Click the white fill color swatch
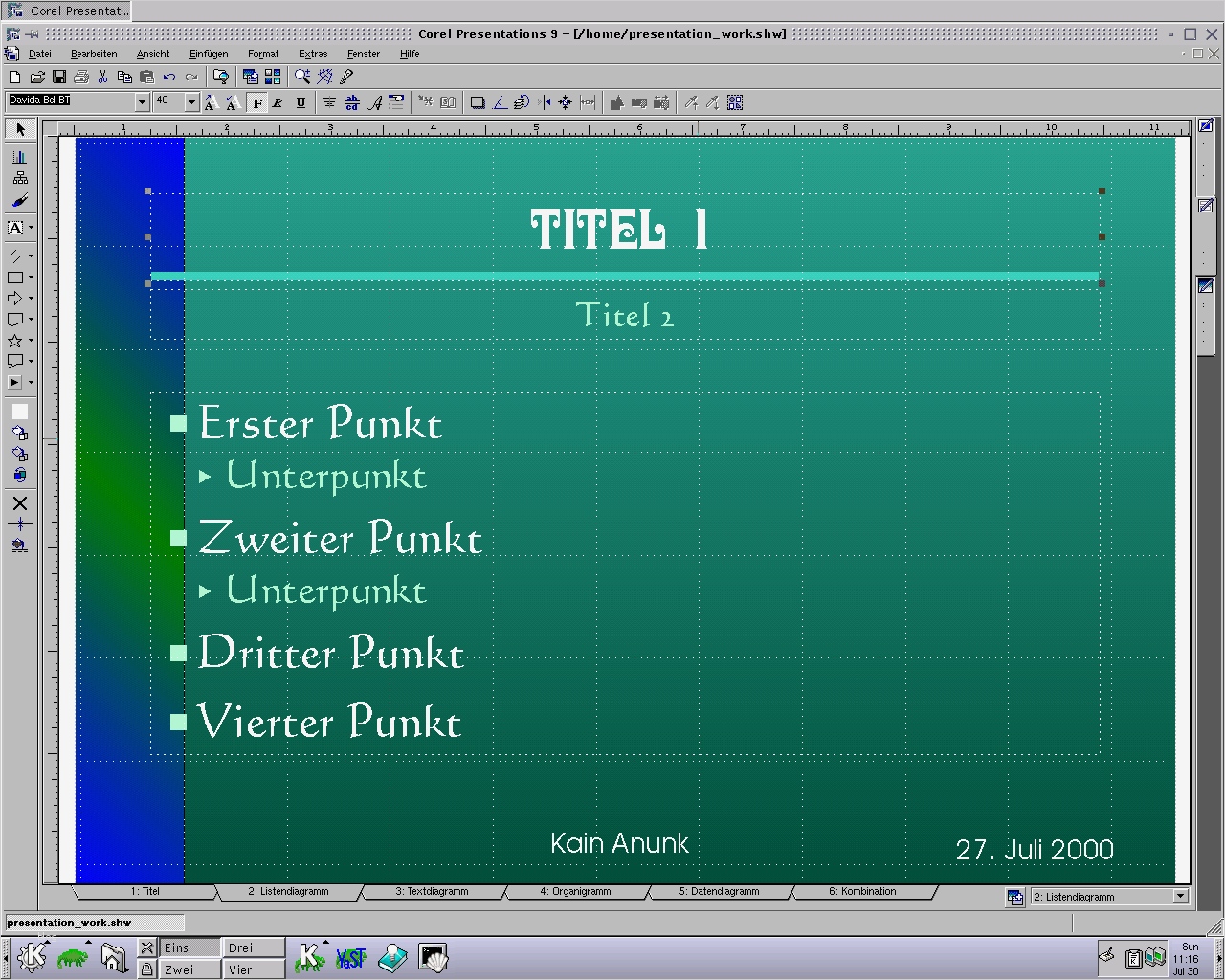Screen dimensions: 1225x980 [19, 412]
